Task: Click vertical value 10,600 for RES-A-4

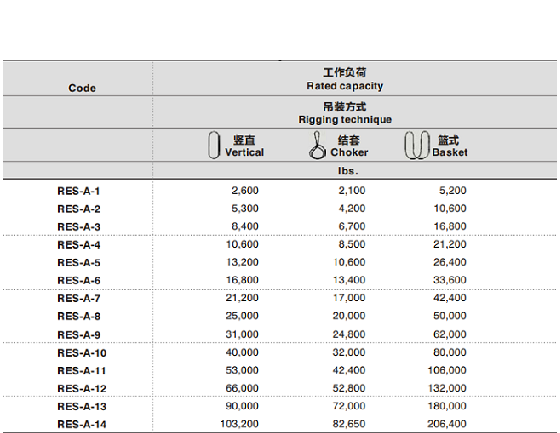Action: pos(242,244)
